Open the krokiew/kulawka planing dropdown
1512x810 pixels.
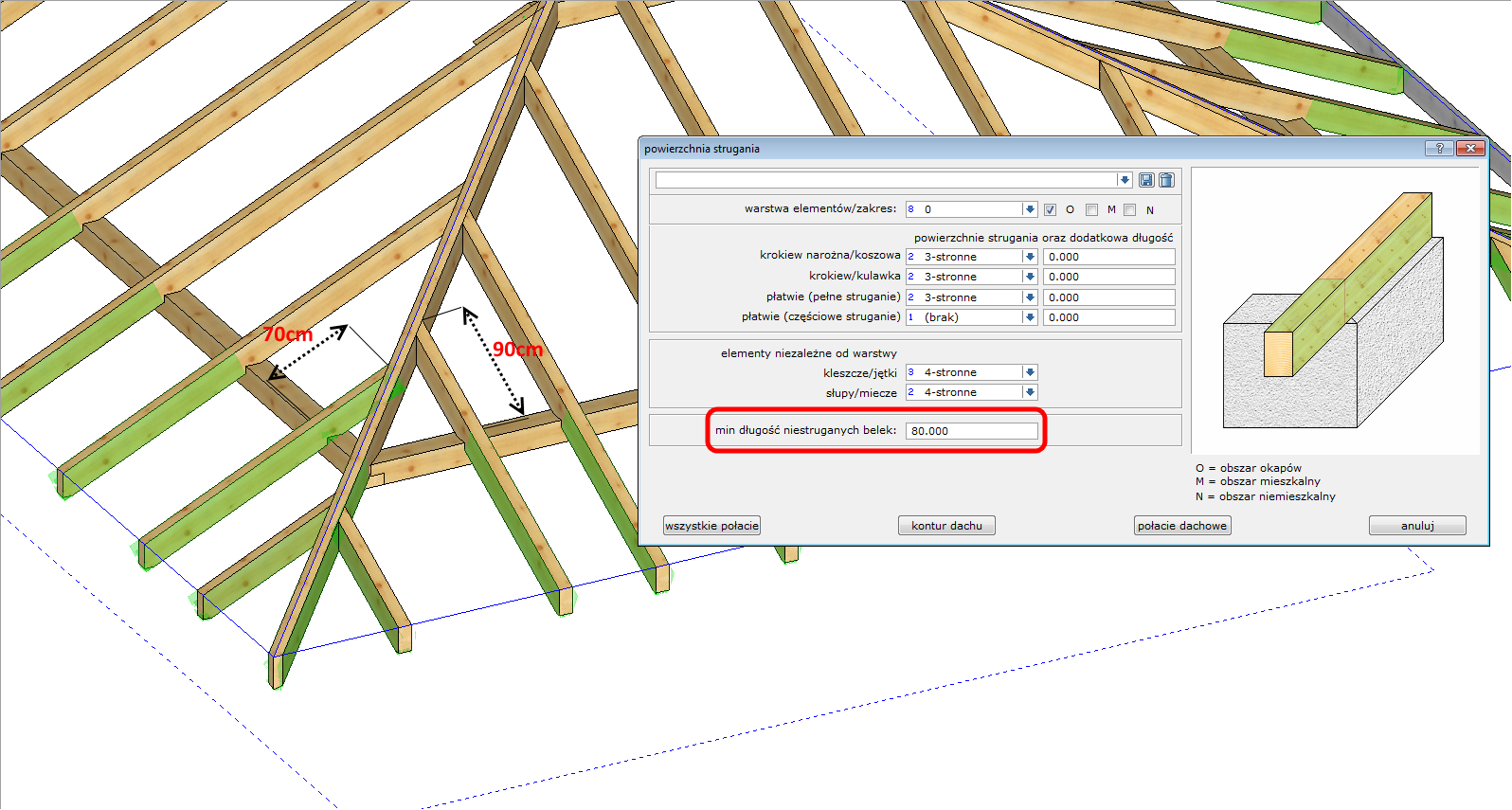pos(1030,277)
